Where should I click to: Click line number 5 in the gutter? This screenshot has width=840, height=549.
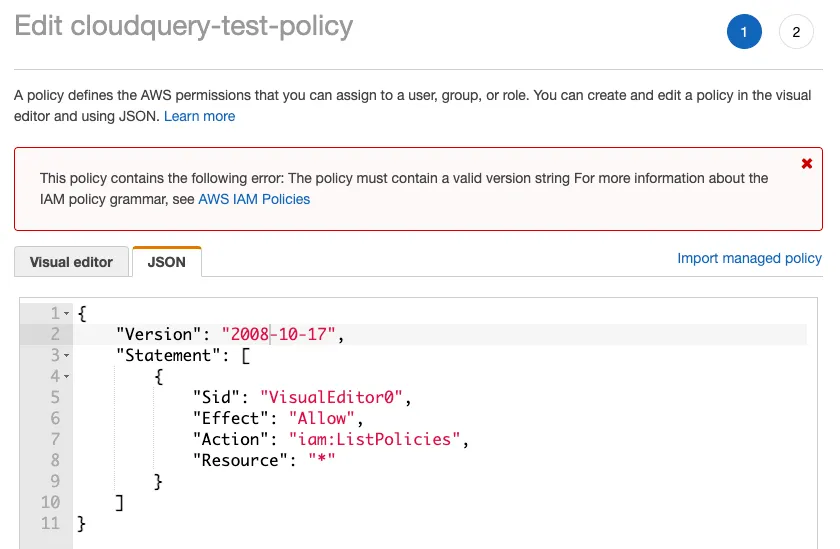(x=55, y=397)
